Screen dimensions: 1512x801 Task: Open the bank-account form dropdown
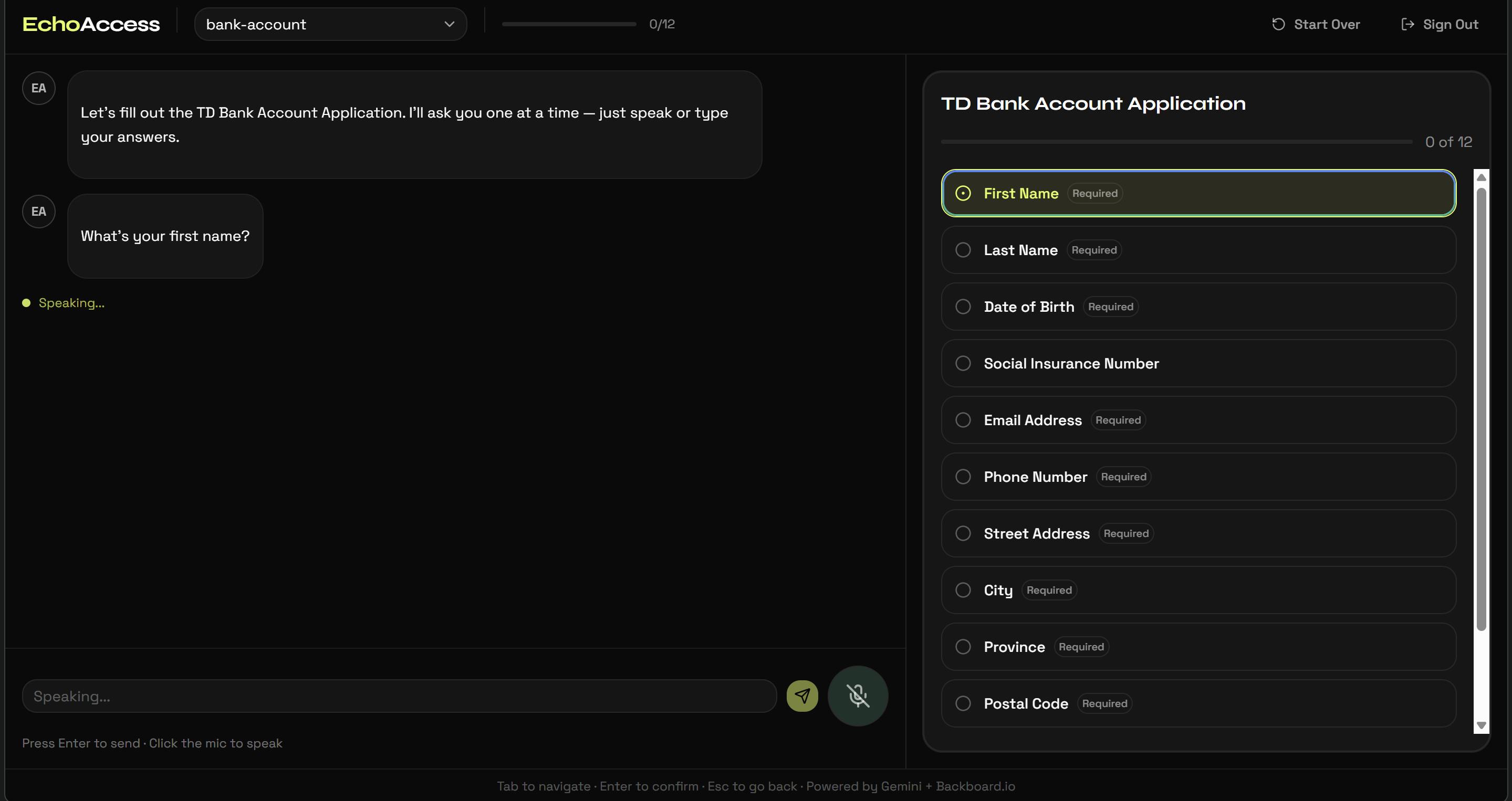click(330, 24)
